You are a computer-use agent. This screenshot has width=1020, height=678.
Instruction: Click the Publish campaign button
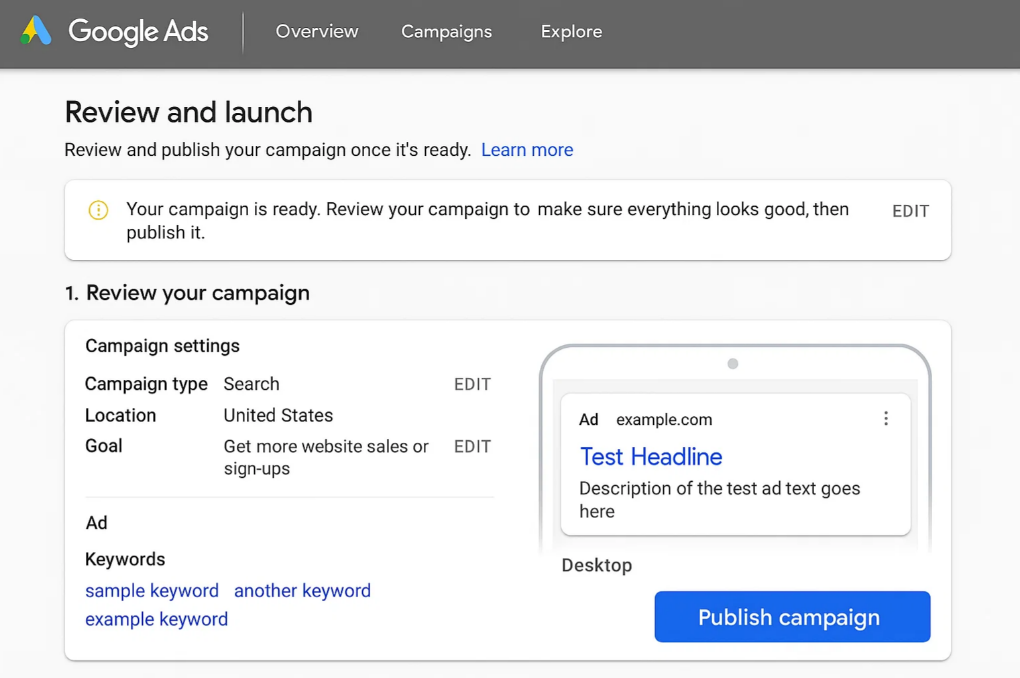(x=792, y=616)
